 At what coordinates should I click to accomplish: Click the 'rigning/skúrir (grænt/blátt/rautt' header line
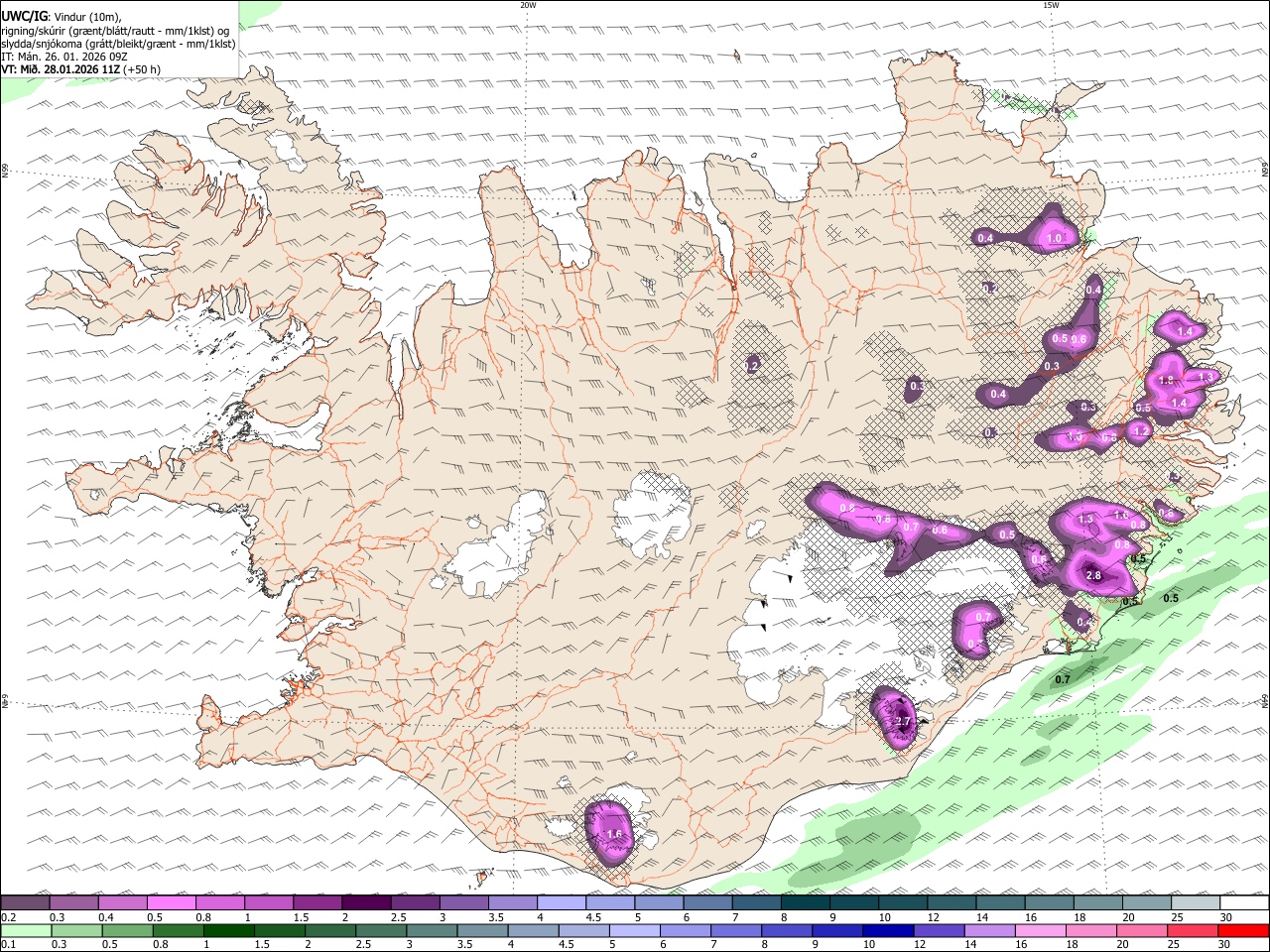tap(116, 30)
